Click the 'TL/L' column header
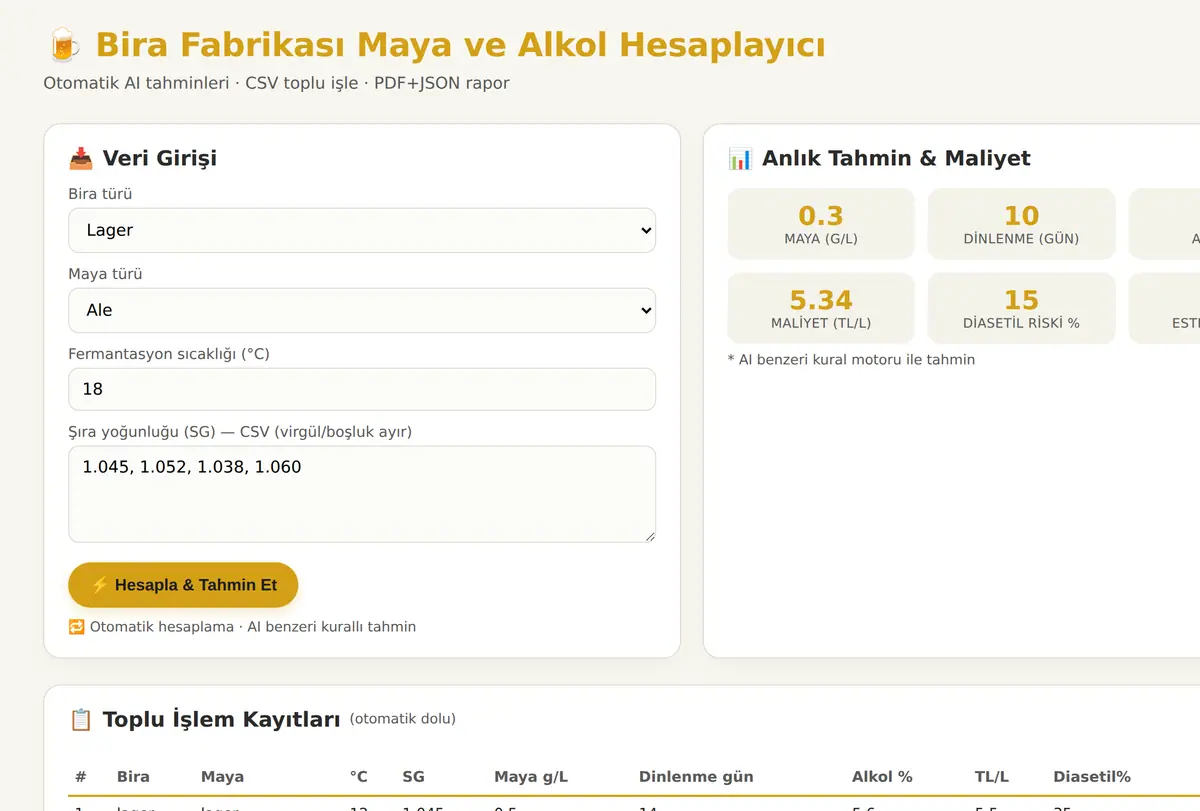The height and width of the screenshot is (811, 1200). point(992,776)
